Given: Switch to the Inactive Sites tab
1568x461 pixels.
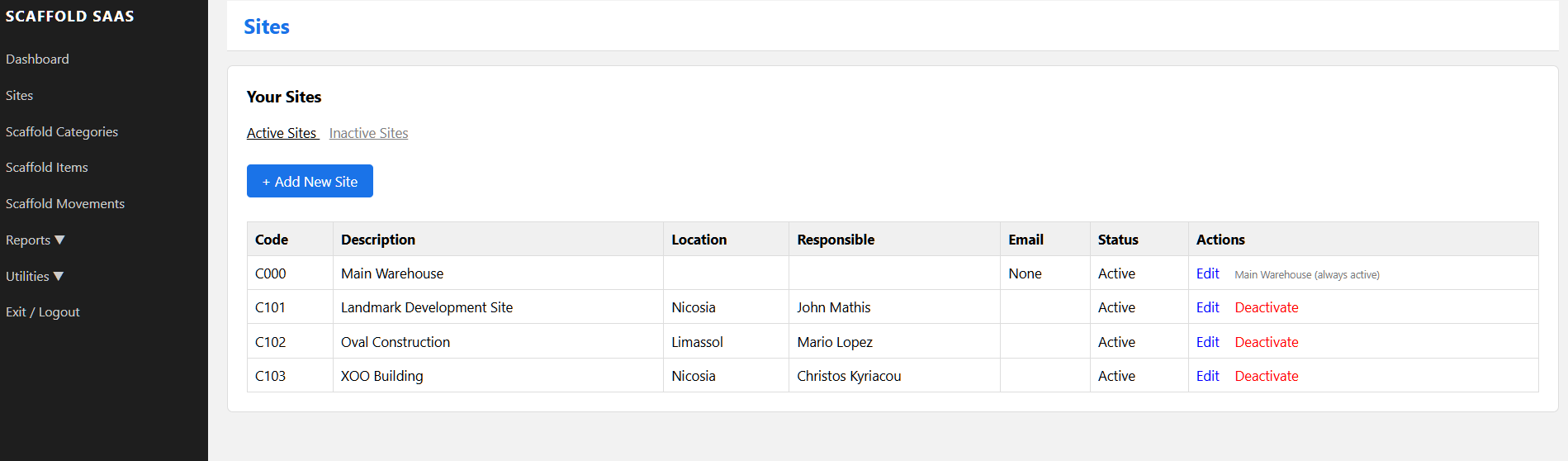Looking at the screenshot, I should click(368, 133).
